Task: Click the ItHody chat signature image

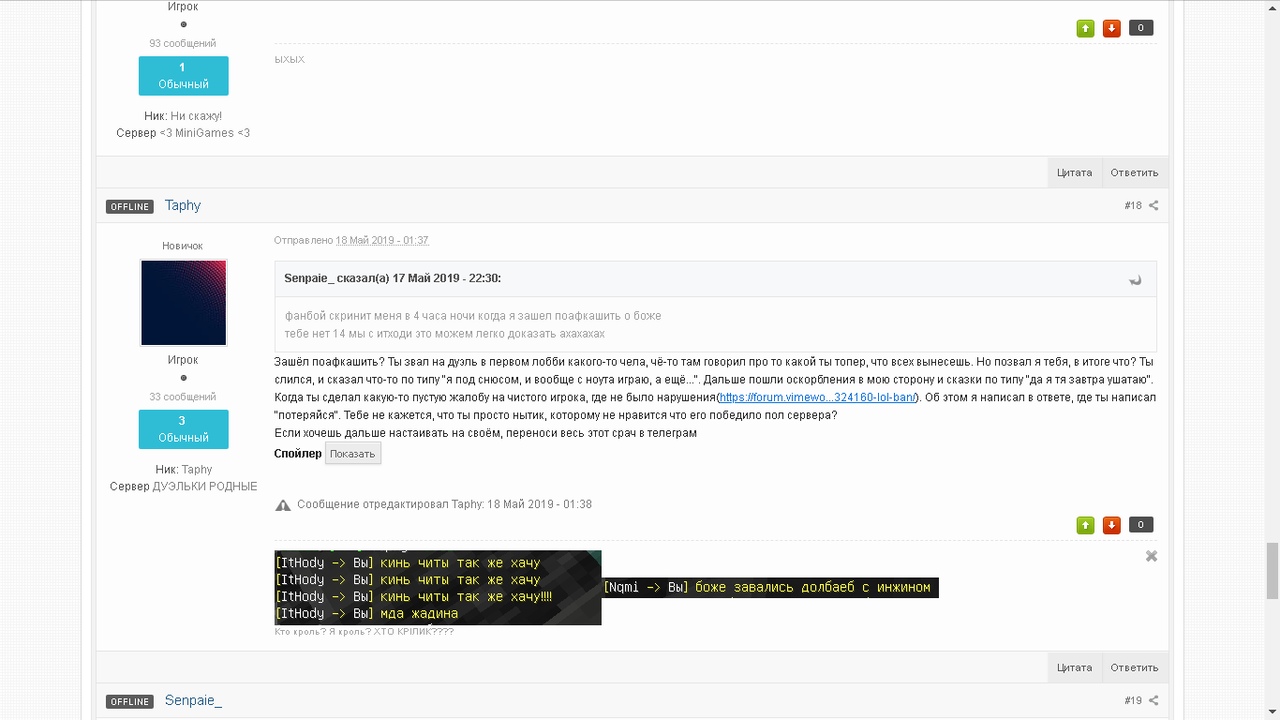Action: click(438, 588)
